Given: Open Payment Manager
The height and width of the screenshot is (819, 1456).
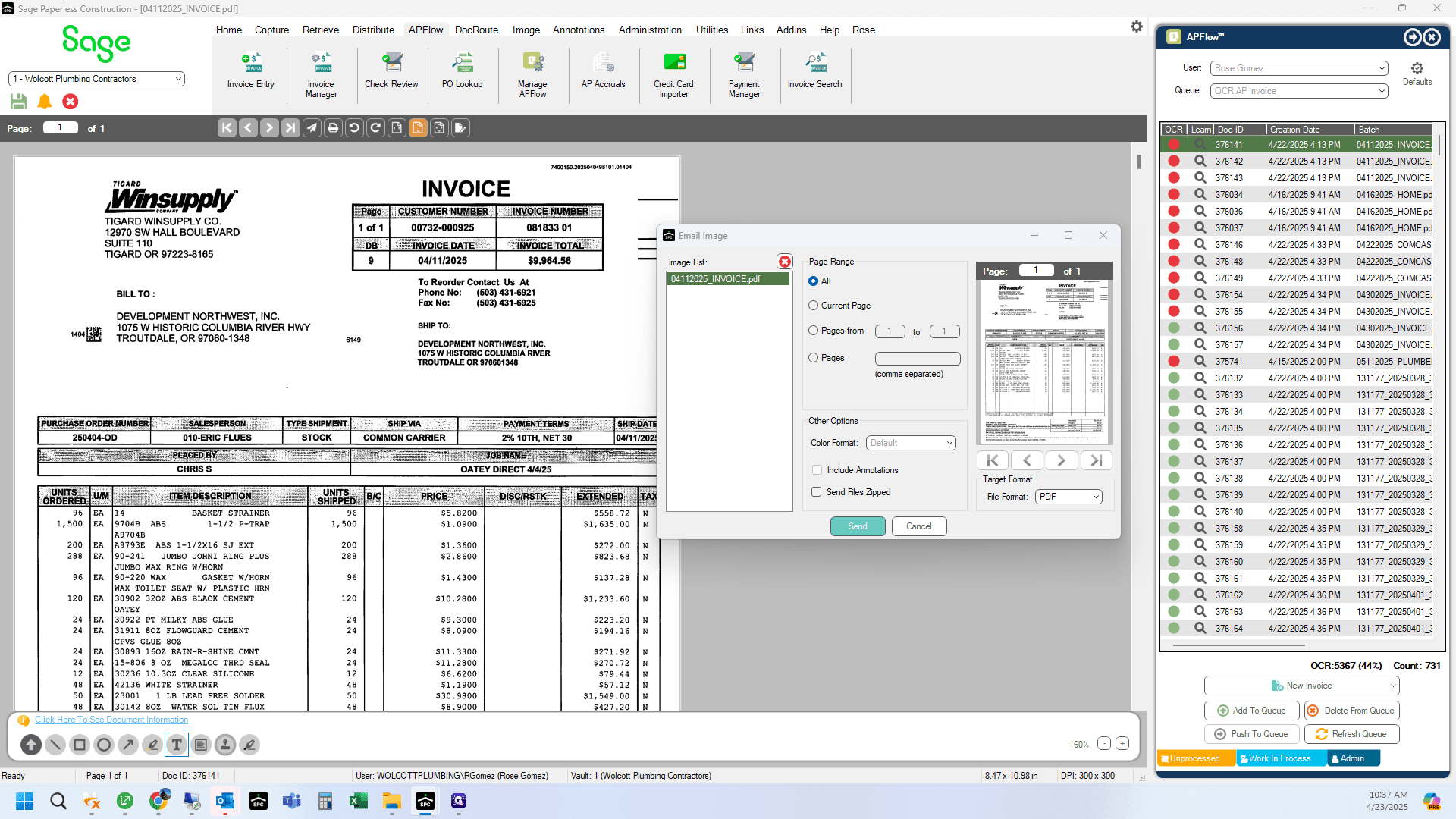Looking at the screenshot, I should click(745, 75).
